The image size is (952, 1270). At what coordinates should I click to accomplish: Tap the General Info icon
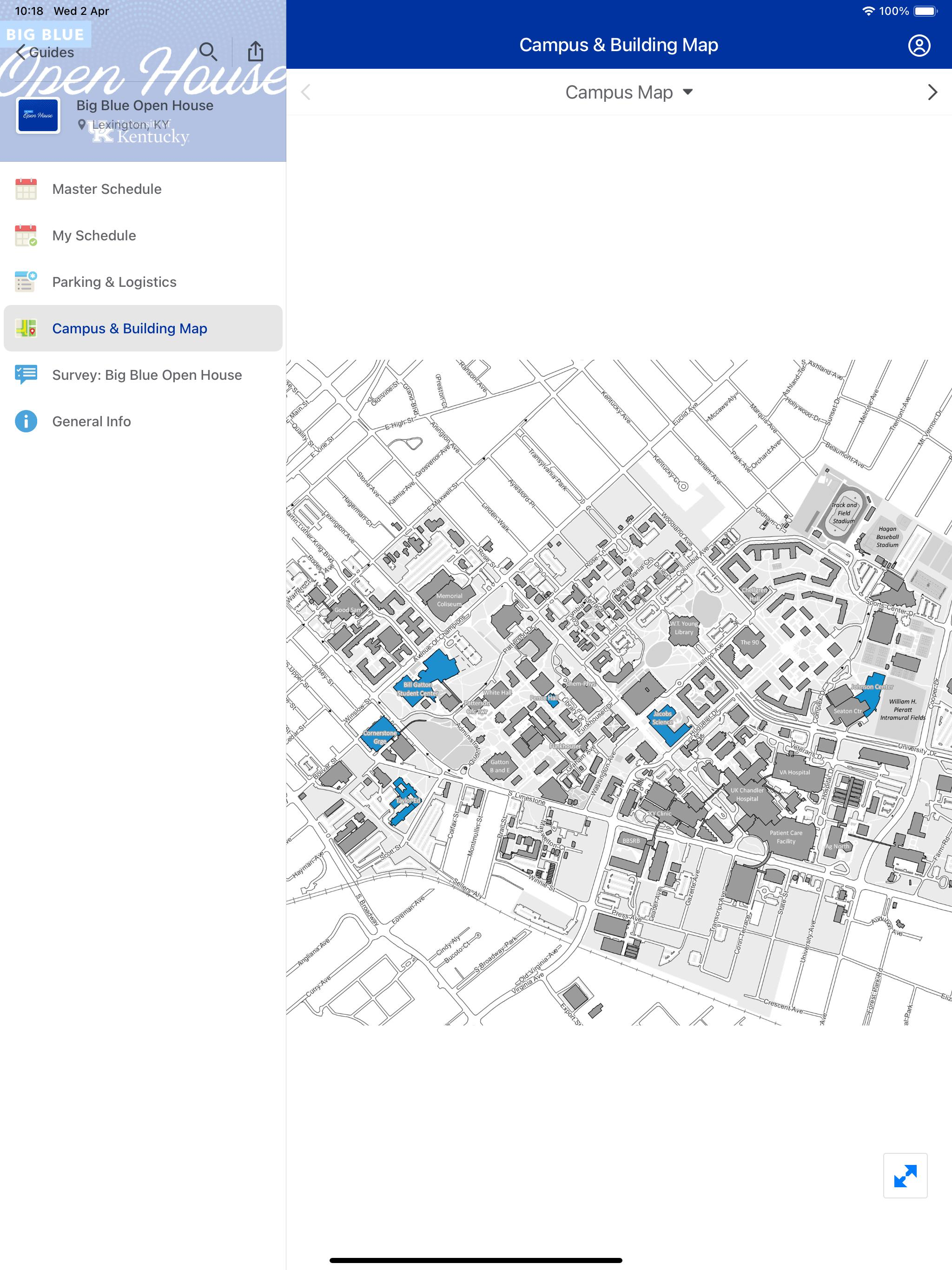[x=26, y=422]
